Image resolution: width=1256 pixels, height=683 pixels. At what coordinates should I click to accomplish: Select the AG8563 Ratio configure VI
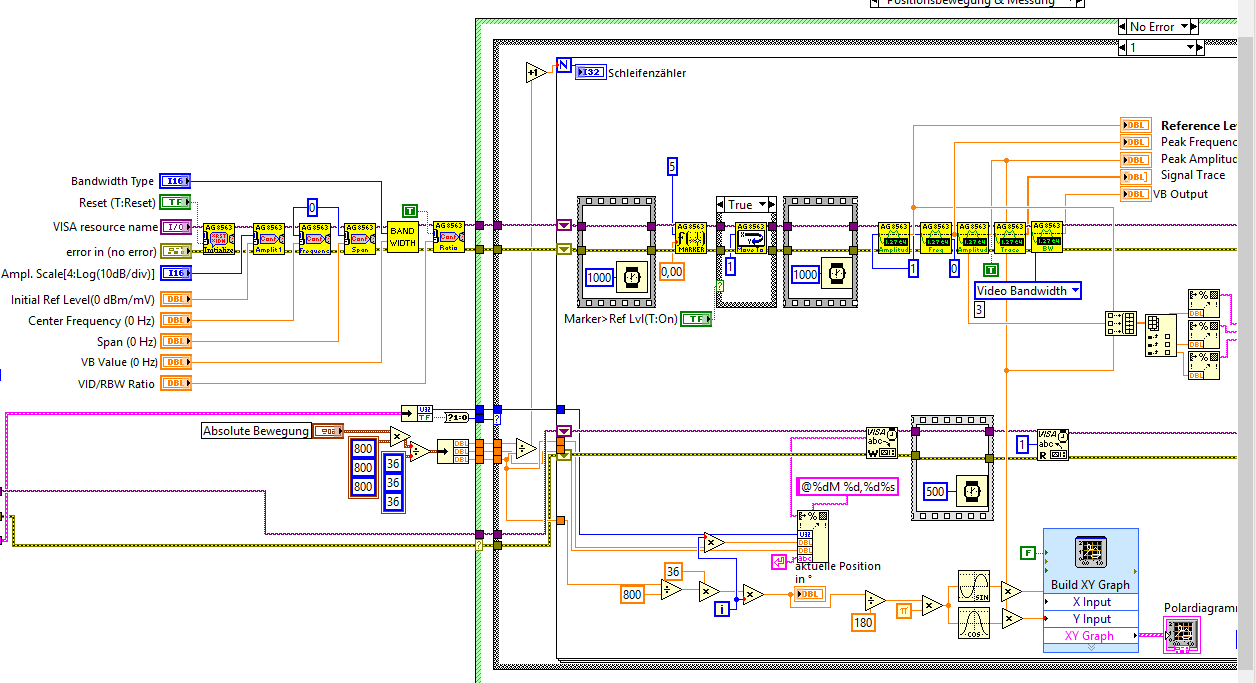tap(449, 238)
